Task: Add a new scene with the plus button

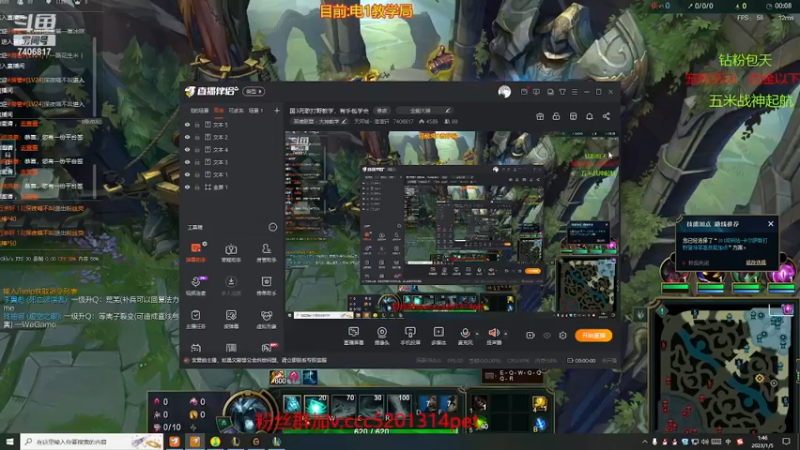Action: (x=277, y=110)
